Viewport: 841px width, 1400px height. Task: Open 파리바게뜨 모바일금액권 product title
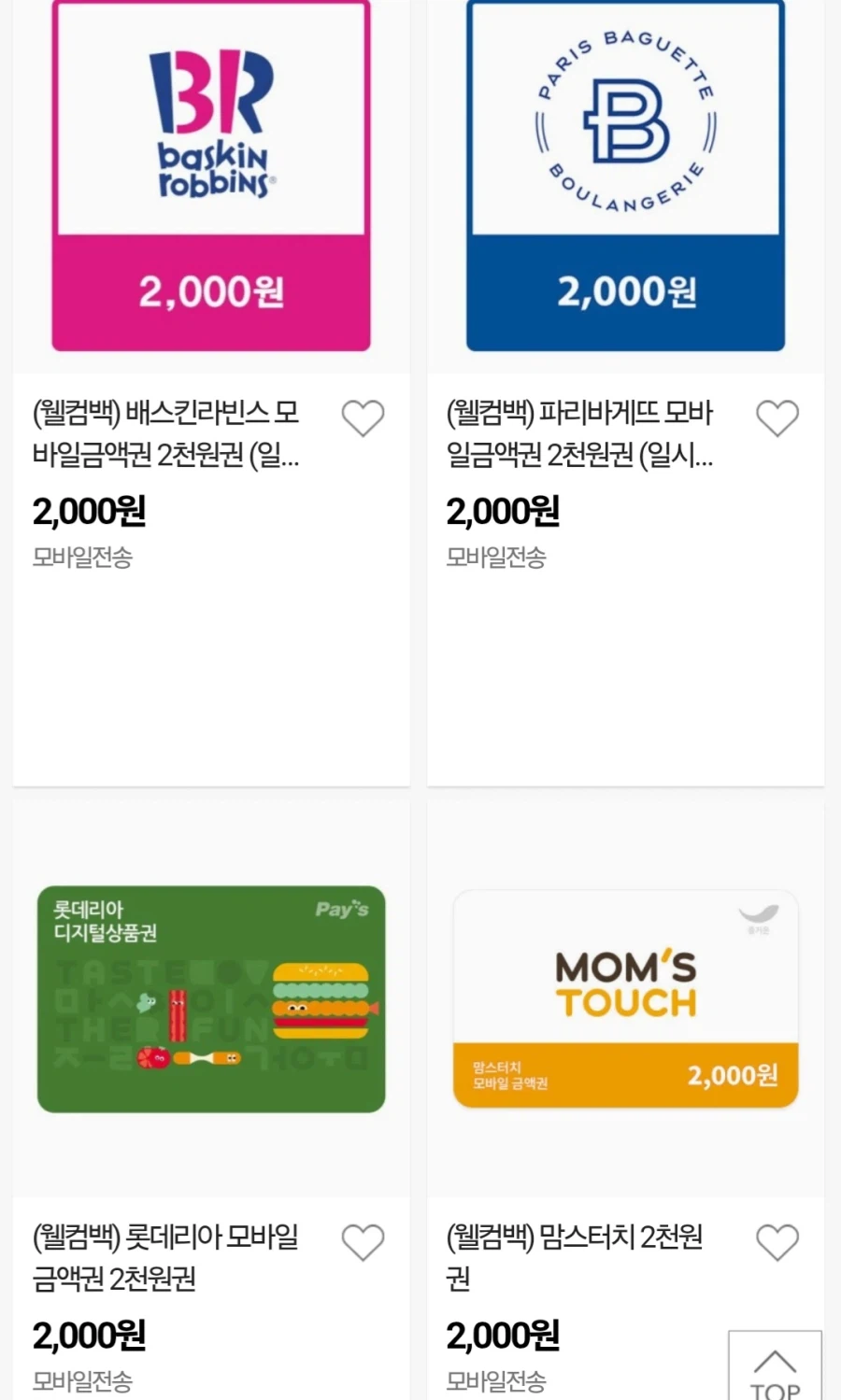[579, 436]
